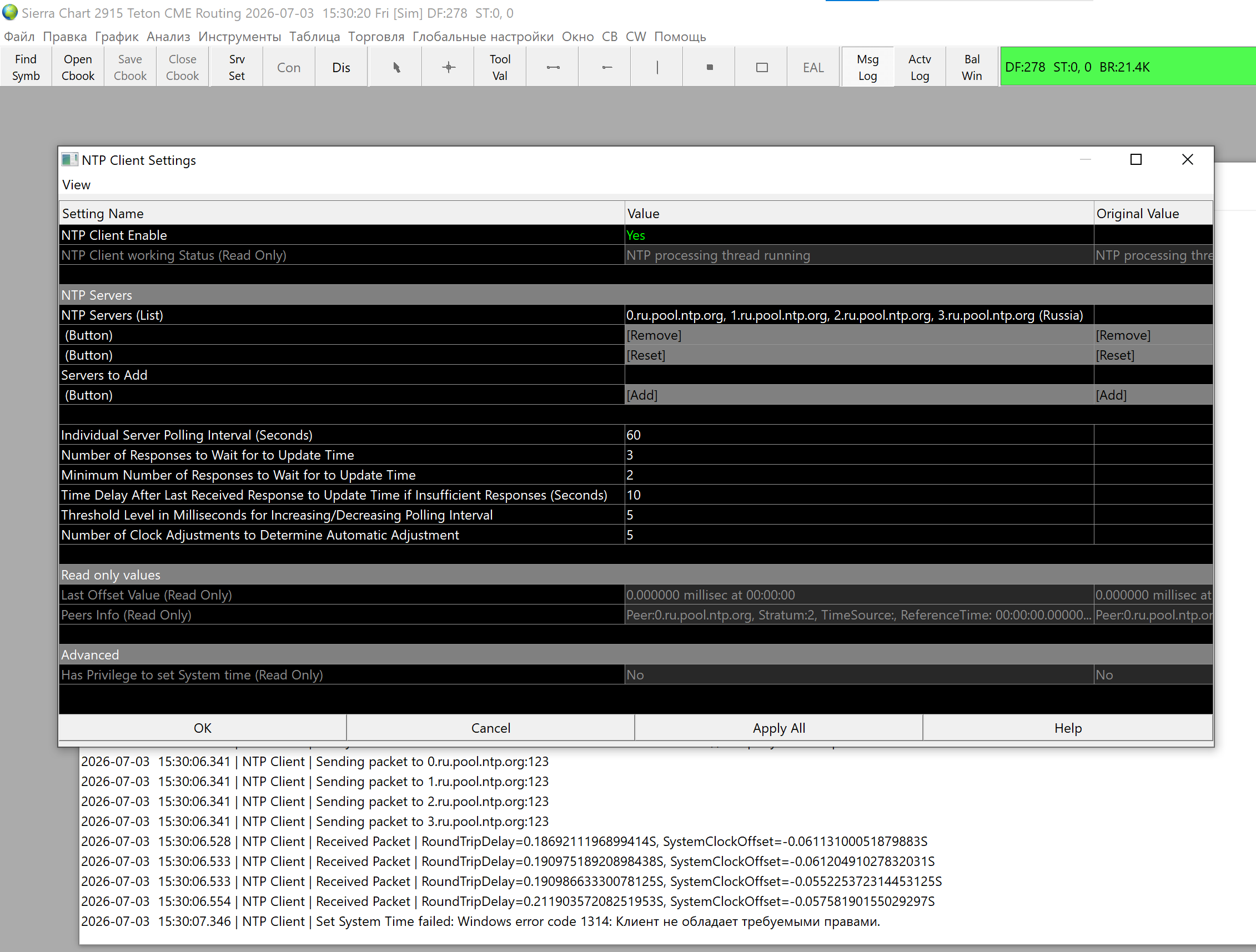Open Help for NTP Client Settings
The height and width of the screenshot is (952, 1256).
click(1067, 728)
